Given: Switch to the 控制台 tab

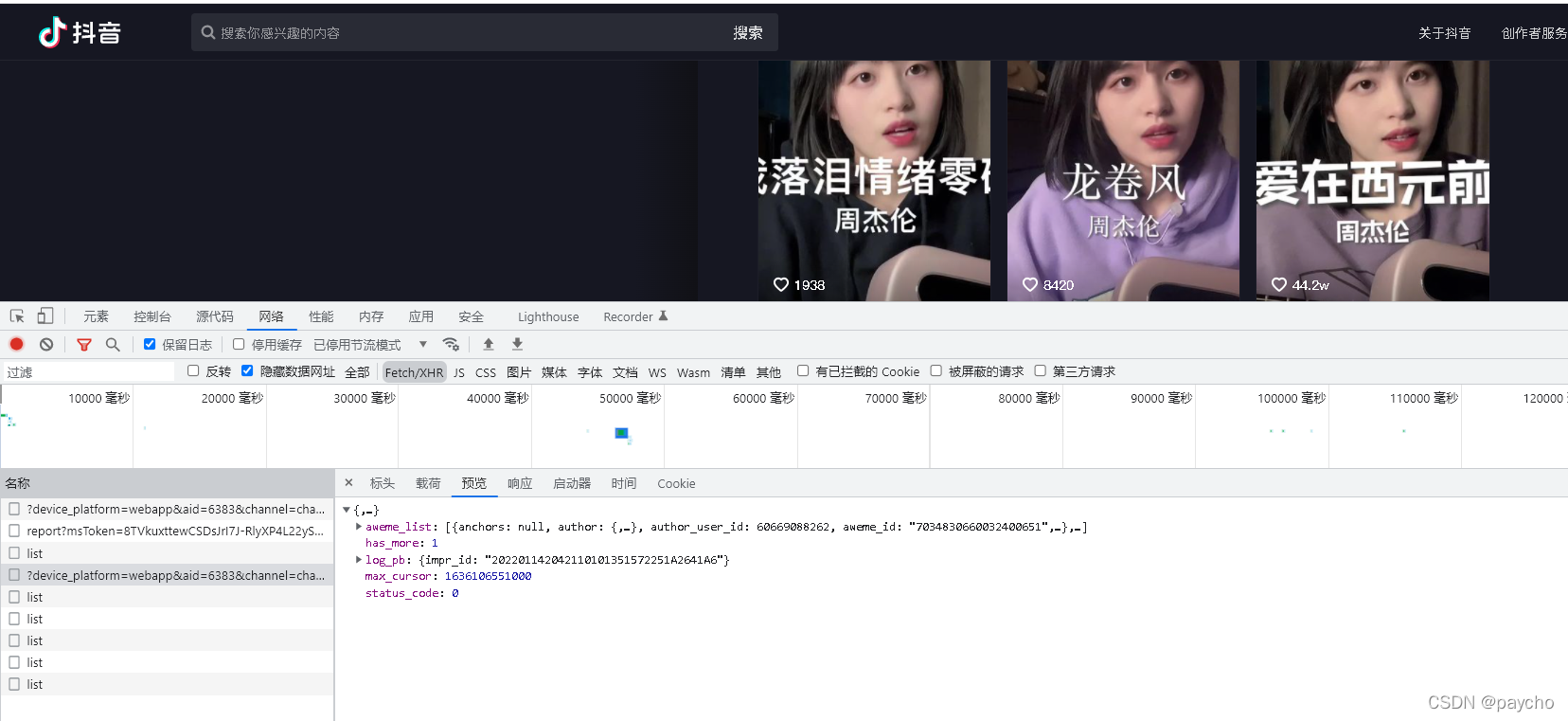Looking at the screenshot, I should point(152,316).
